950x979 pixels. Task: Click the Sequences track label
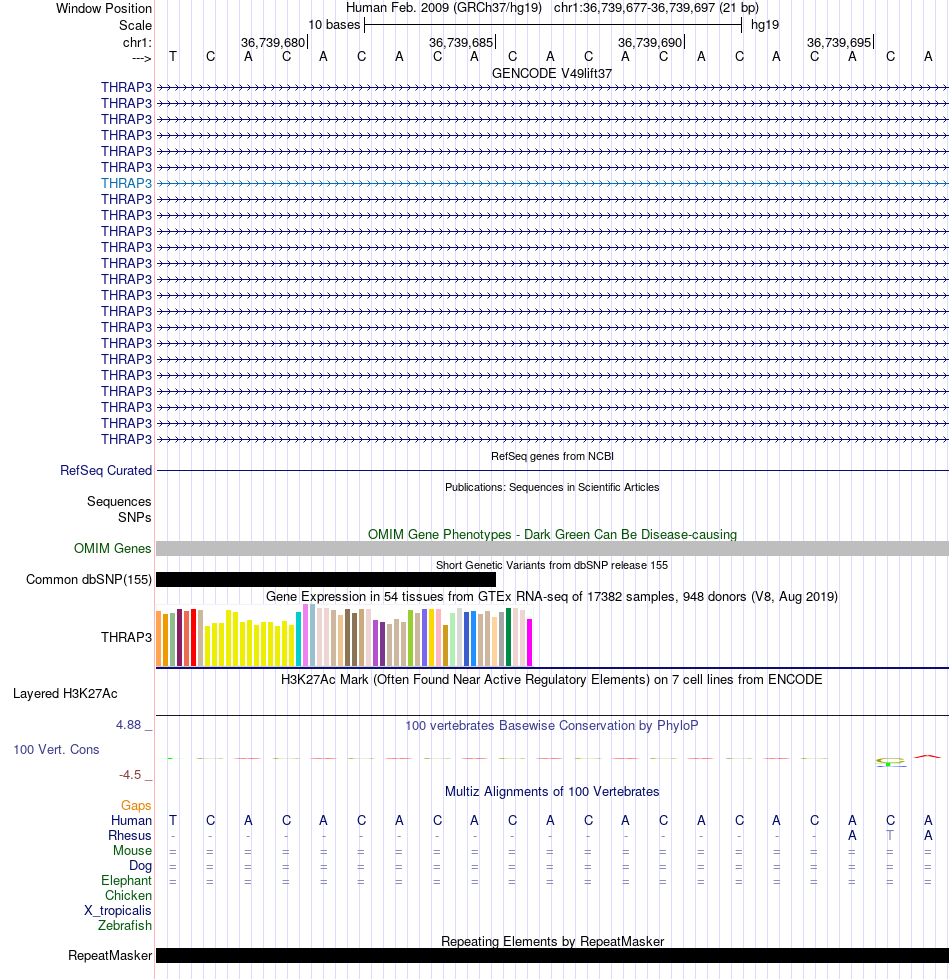point(119,501)
